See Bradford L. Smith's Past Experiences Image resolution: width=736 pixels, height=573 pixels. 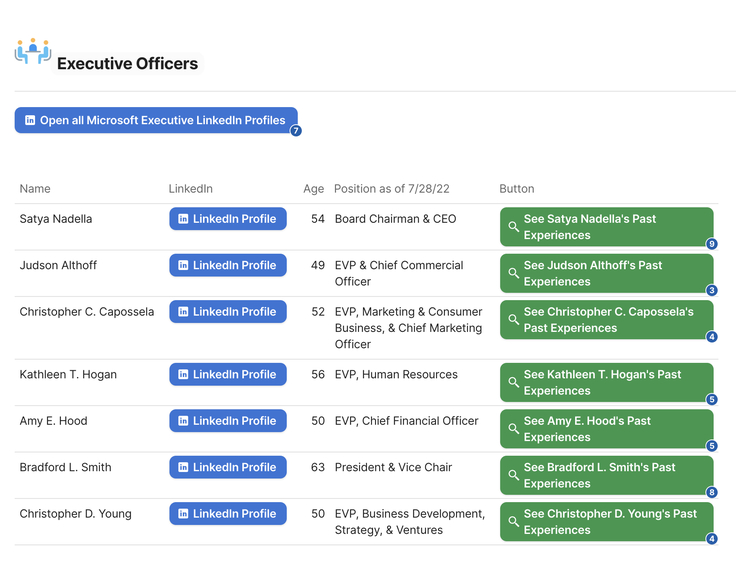(x=606, y=476)
